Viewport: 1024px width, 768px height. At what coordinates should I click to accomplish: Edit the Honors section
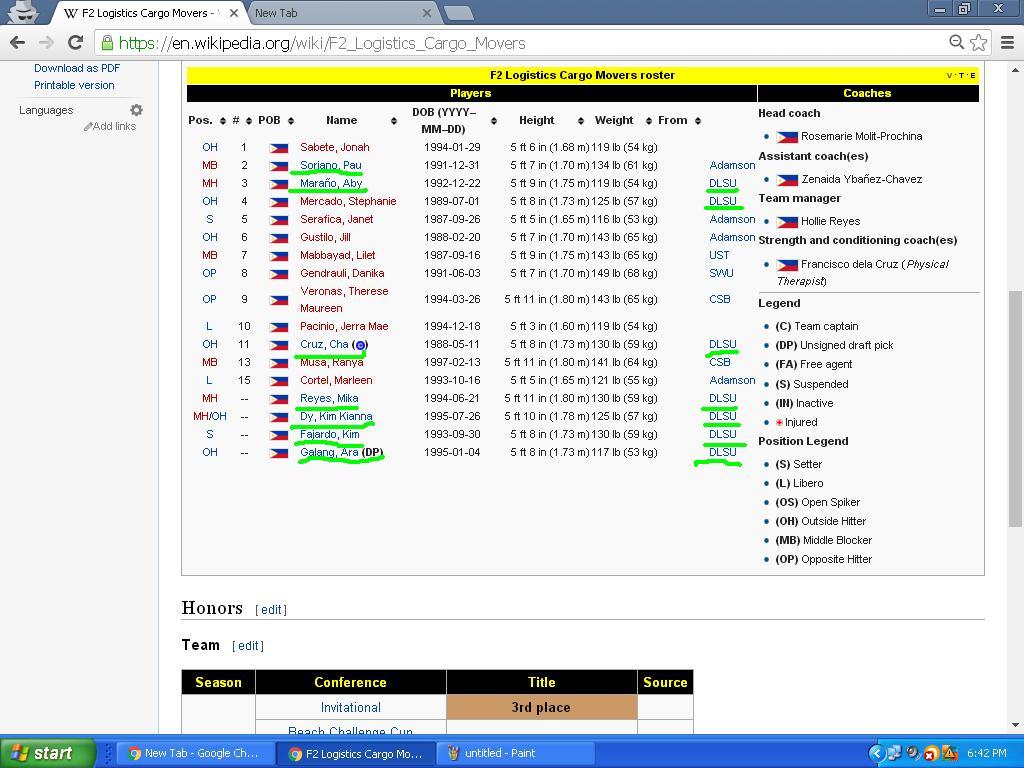(x=271, y=609)
